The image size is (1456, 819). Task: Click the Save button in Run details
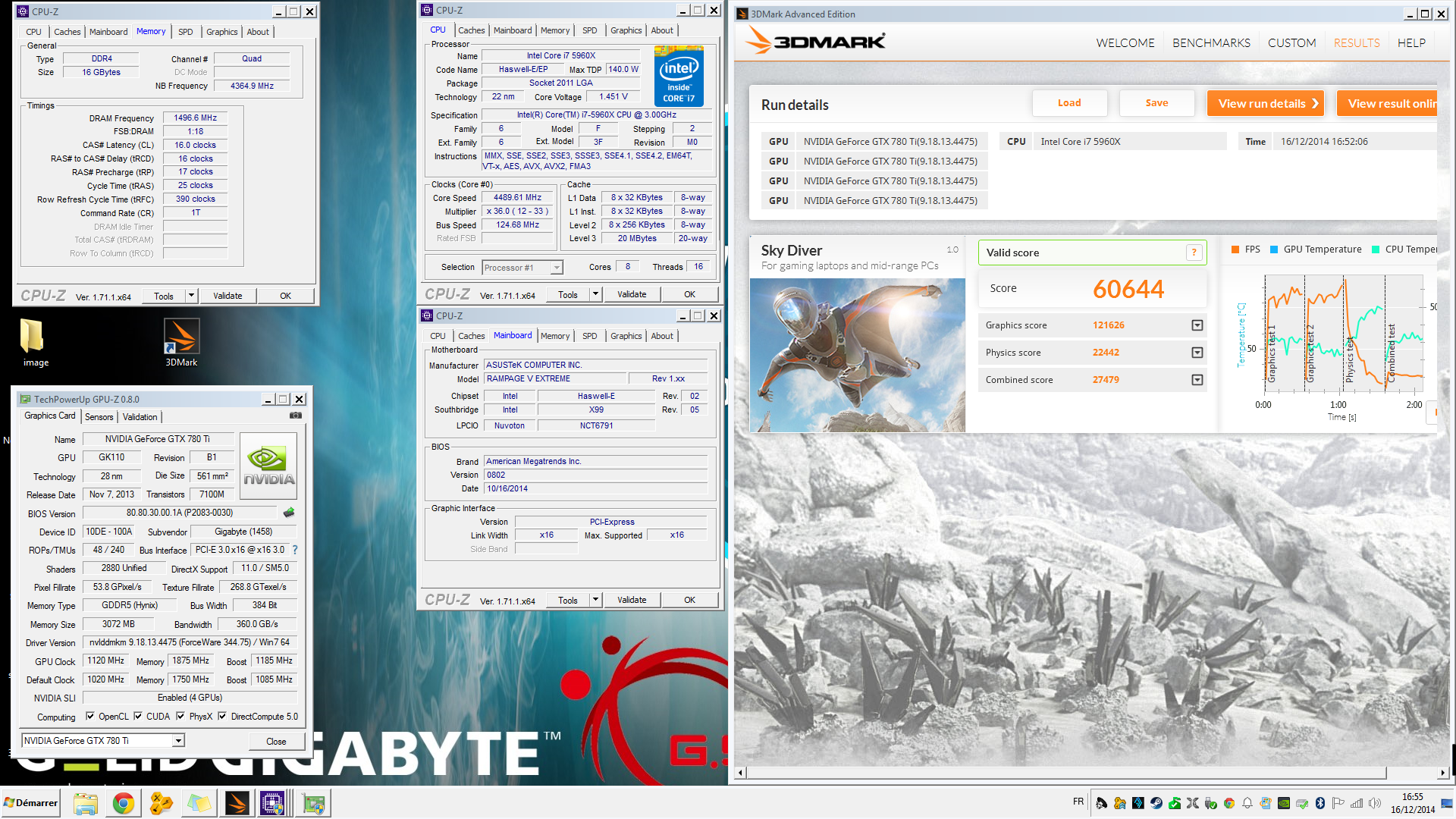(1156, 103)
